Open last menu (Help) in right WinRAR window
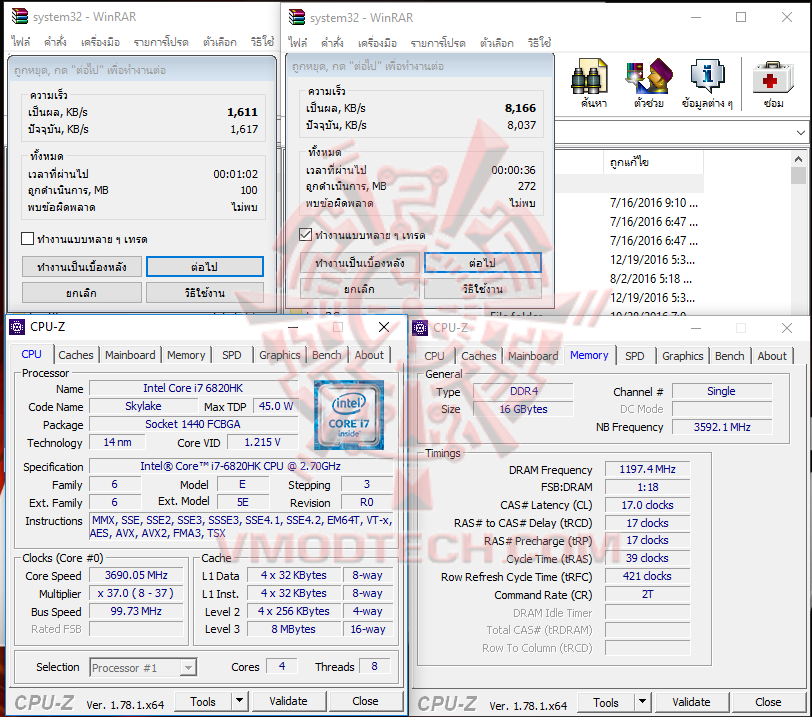 click(x=539, y=43)
